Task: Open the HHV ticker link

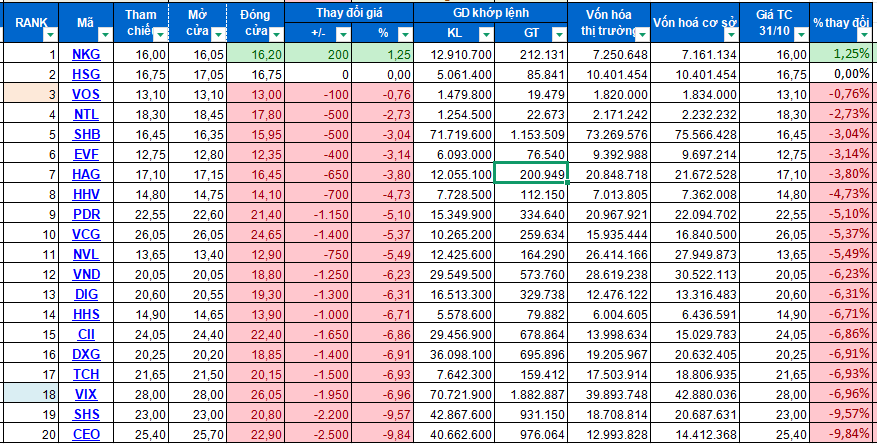Action: coord(86,194)
